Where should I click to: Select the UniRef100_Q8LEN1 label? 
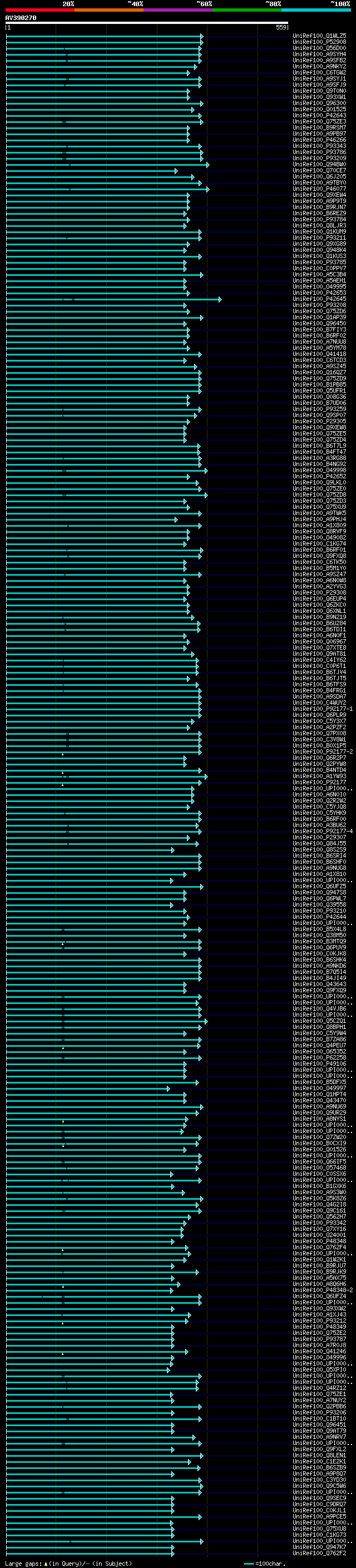point(319,1456)
